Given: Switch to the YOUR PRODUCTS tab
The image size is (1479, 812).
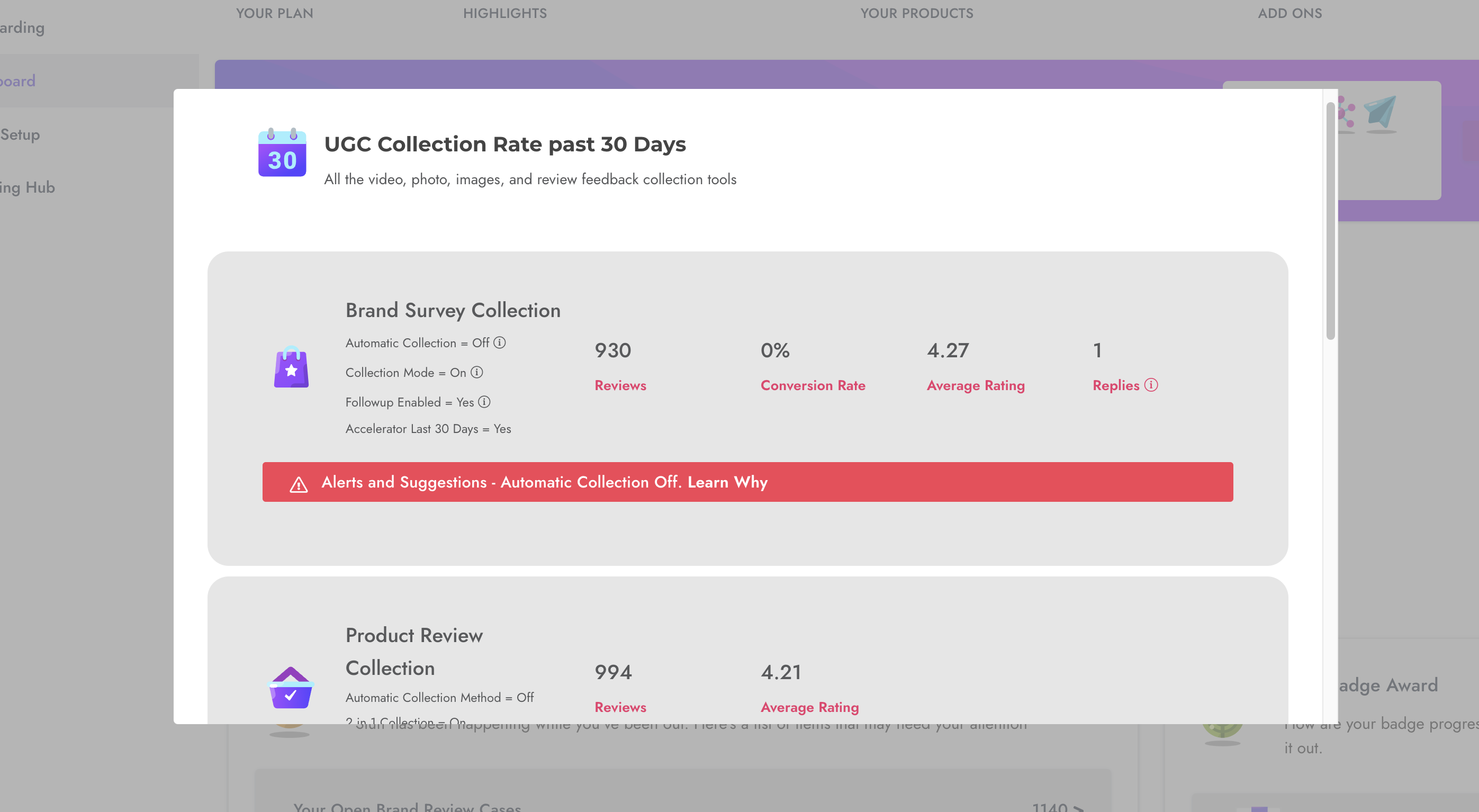Looking at the screenshot, I should (916, 13).
